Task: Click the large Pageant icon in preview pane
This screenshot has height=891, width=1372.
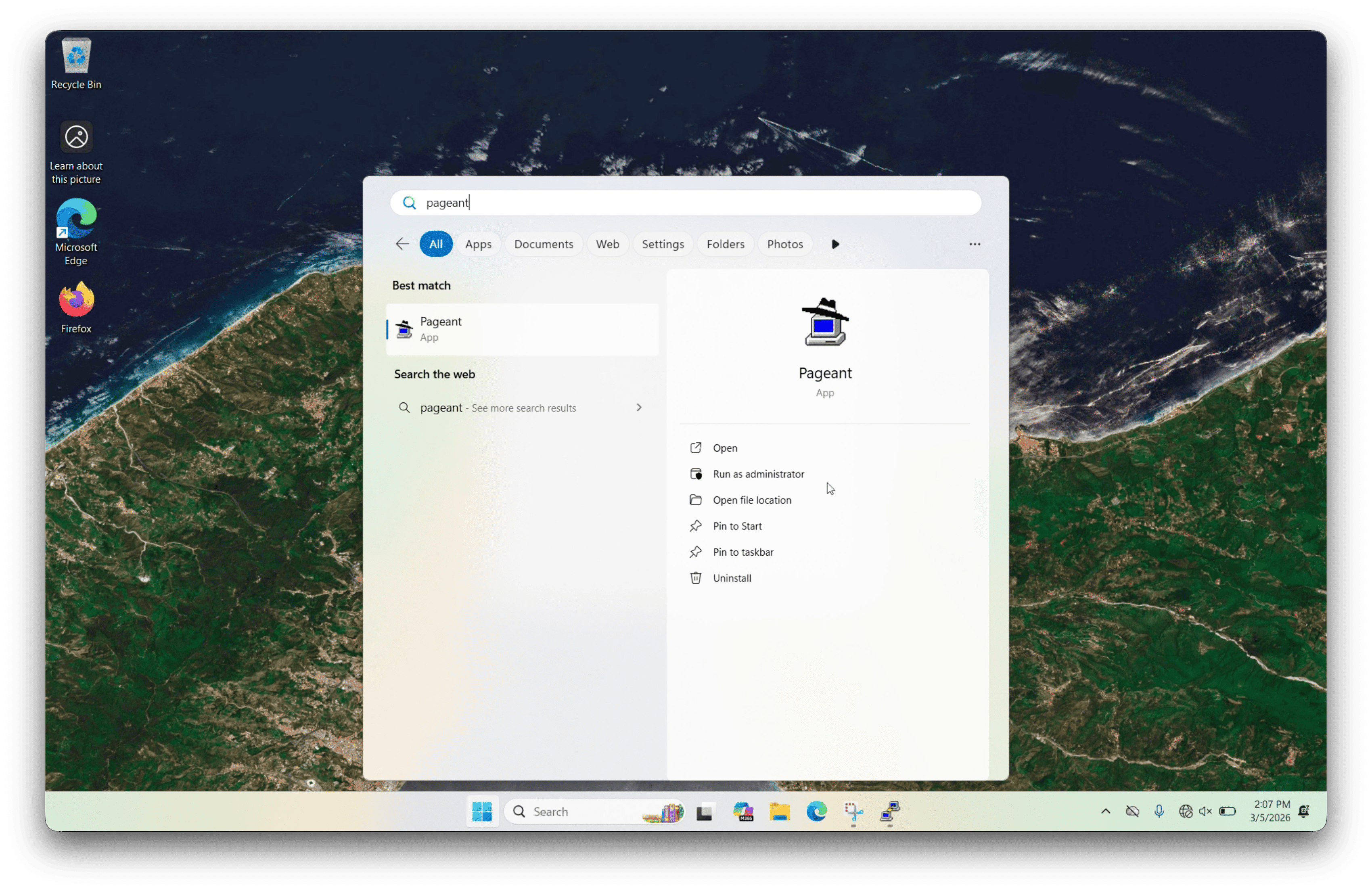Action: point(825,322)
